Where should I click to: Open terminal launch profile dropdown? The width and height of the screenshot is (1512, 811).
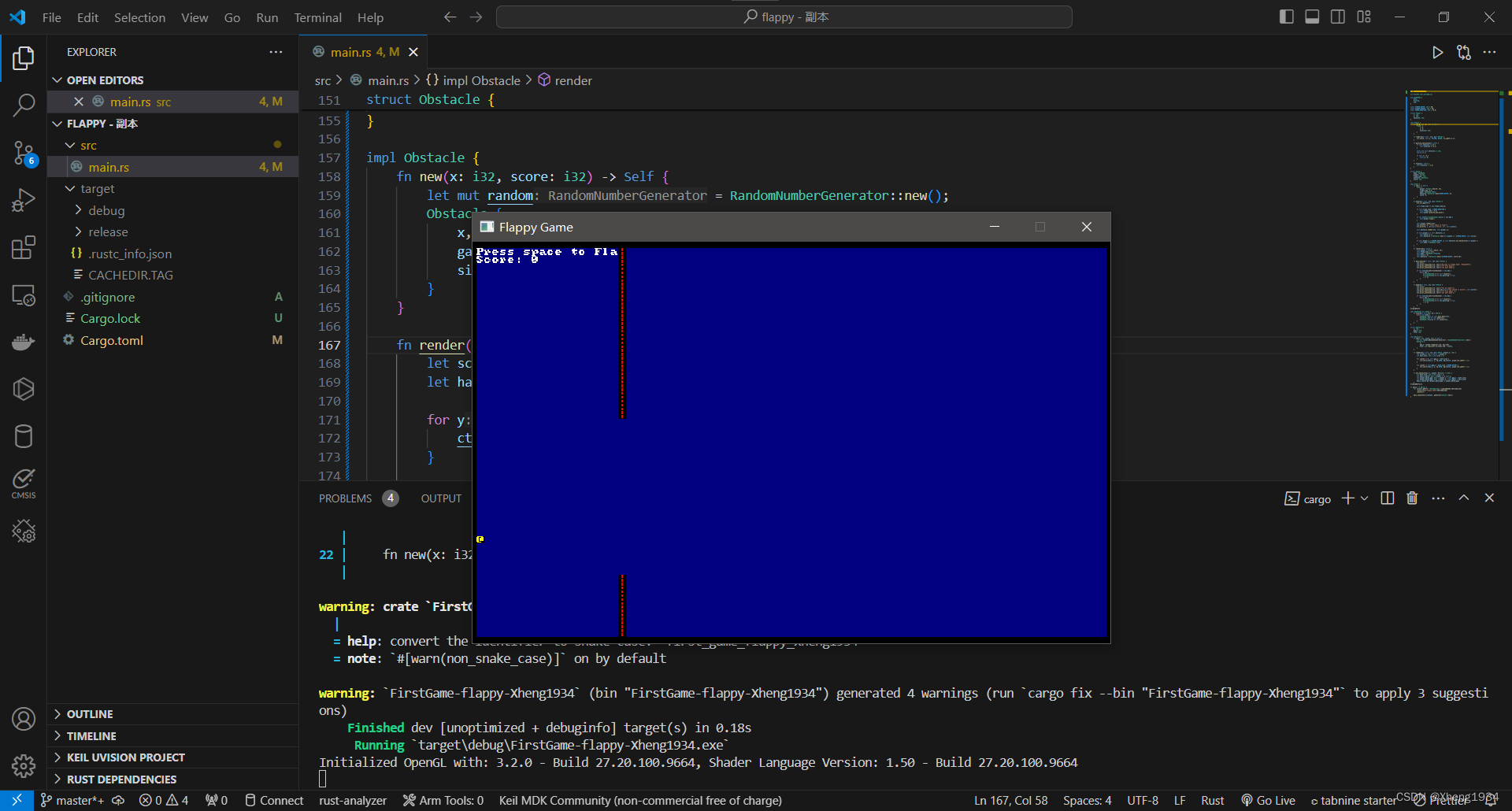click(1365, 498)
